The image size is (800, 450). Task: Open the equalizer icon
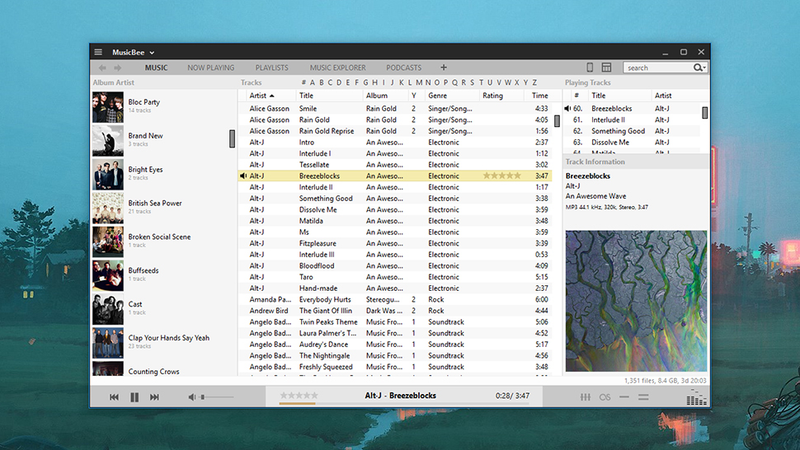click(x=585, y=397)
